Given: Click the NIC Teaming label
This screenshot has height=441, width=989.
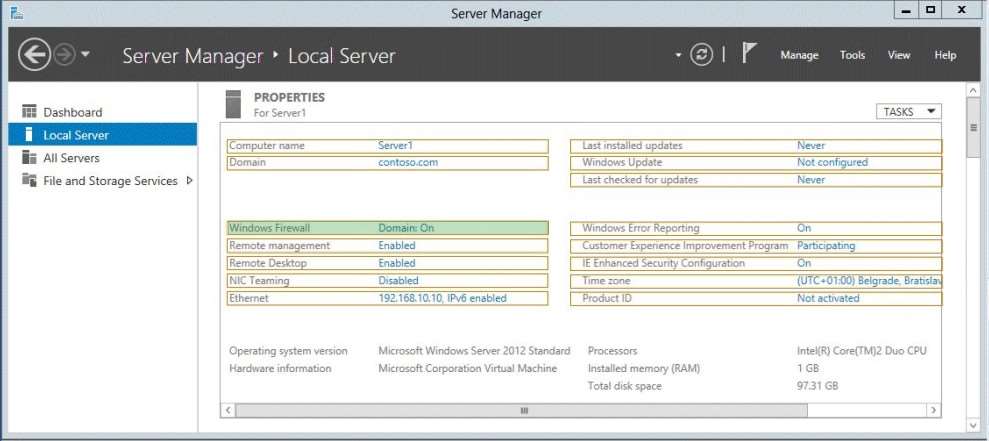Looking at the screenshot, I should click(259, 281).
